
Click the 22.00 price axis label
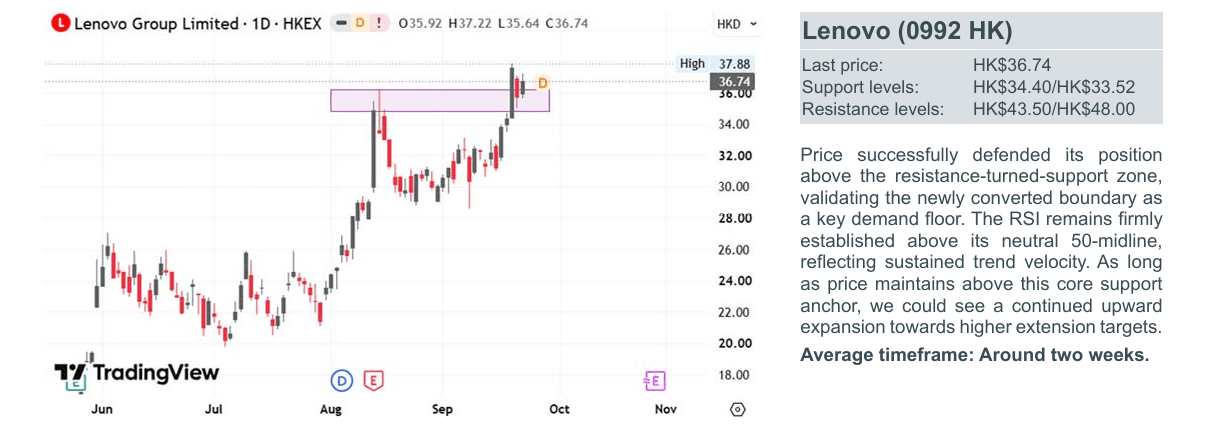coord(734,312)
